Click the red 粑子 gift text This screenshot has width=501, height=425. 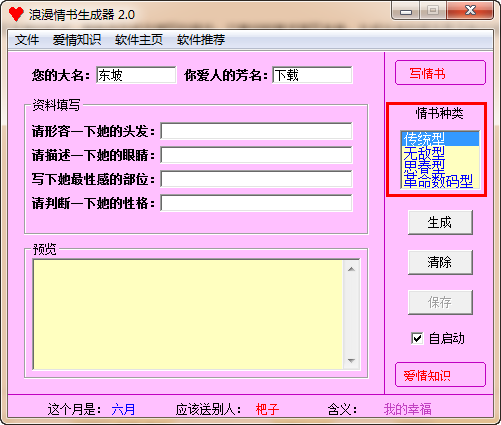click(x=267, y=409)
